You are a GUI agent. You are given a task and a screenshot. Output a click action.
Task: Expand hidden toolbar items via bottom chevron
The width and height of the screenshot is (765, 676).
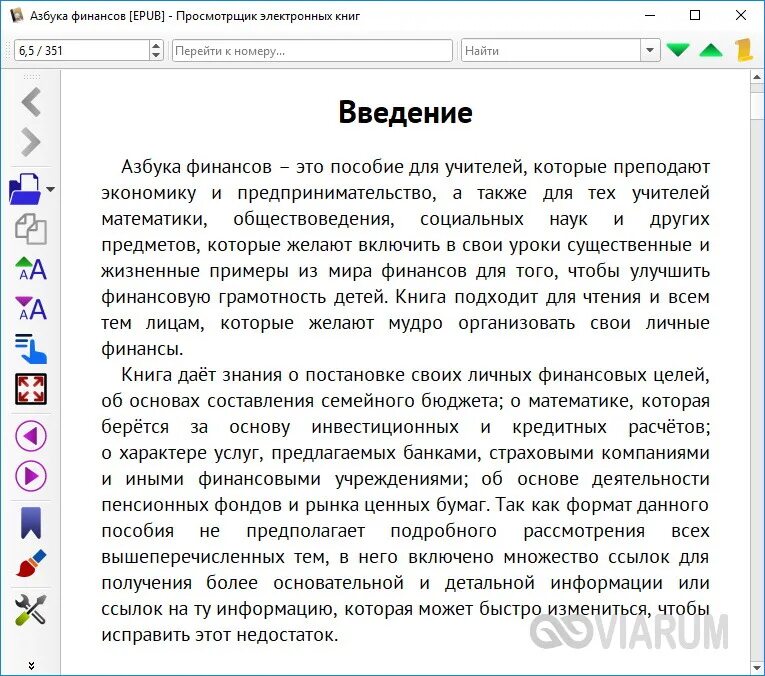[31, 666]
